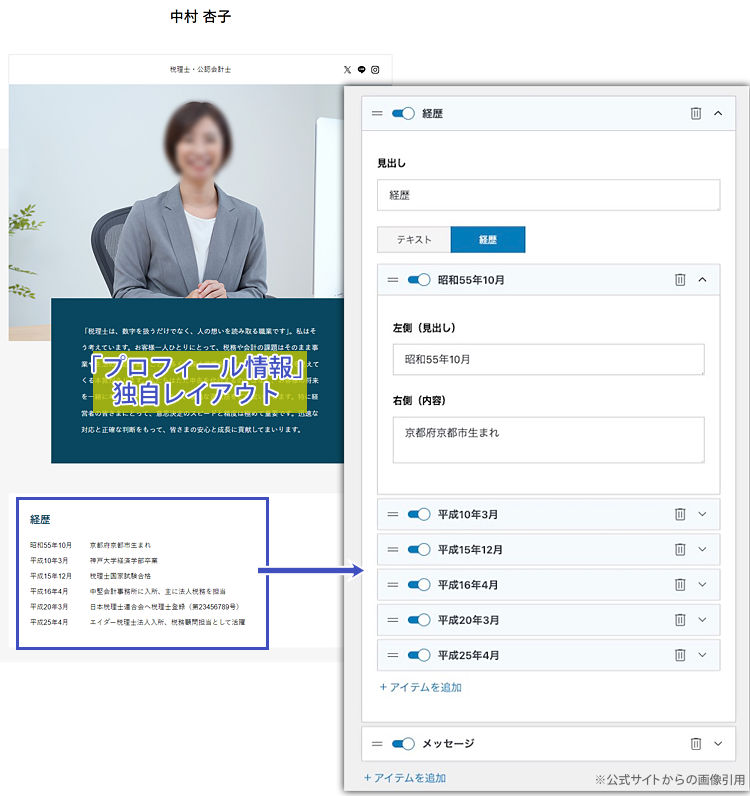This screenshot has height=796, width=750.
Task: Expand the 平成16年4月 item
Action: coord(702,585)
